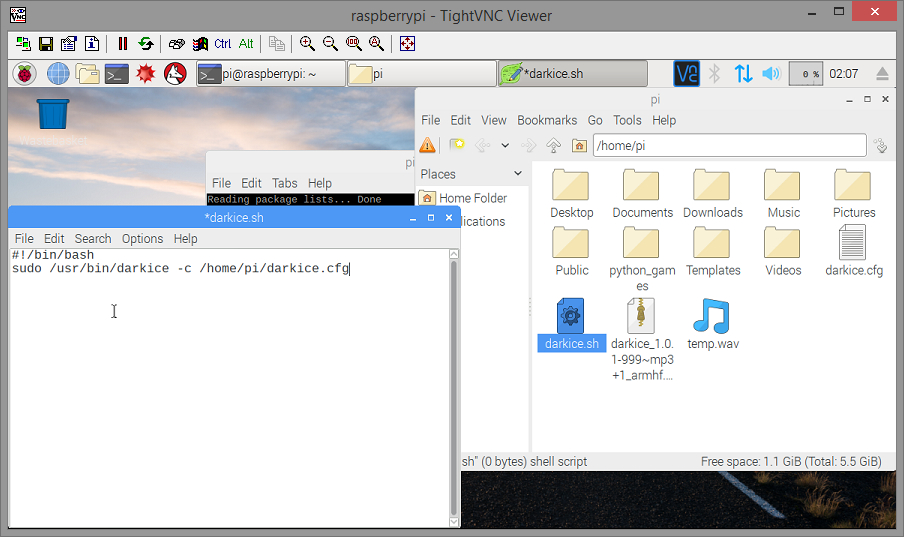Click the Go up to parent folder arrow
The width and height of the screenshot is (904, 537).
[553, 145]
